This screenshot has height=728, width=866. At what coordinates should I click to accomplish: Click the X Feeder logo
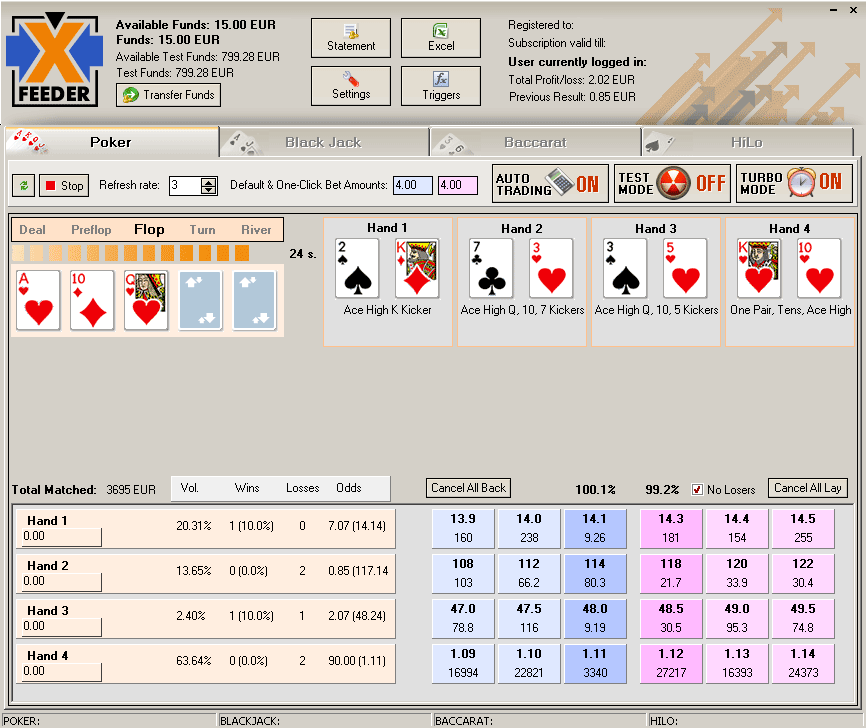pos(55,59)
